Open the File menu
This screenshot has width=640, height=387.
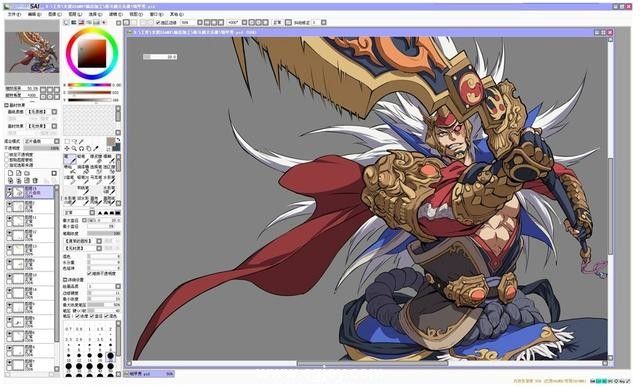[14, 14]
